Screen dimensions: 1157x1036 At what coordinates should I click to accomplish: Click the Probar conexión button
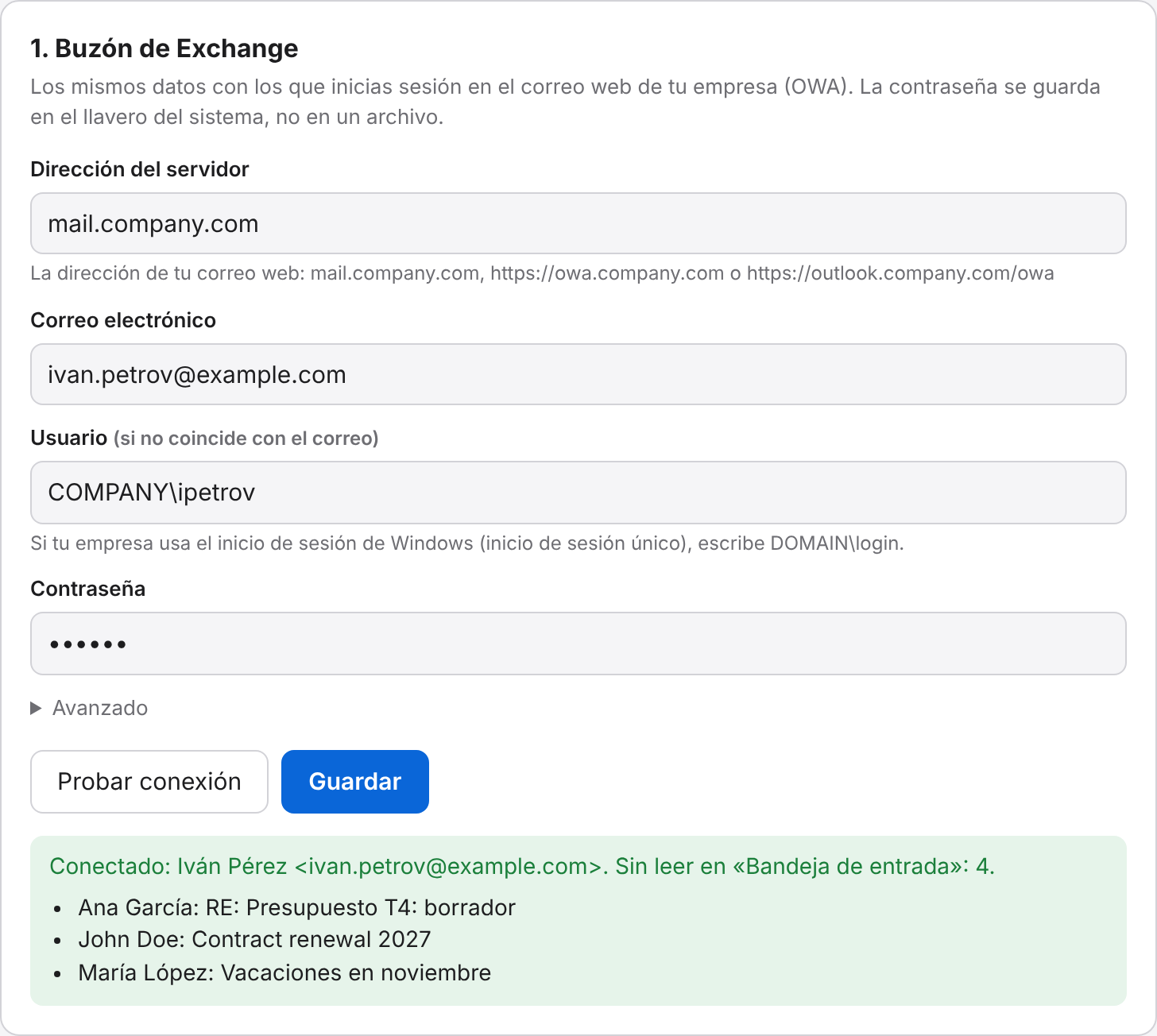(149, 782)
